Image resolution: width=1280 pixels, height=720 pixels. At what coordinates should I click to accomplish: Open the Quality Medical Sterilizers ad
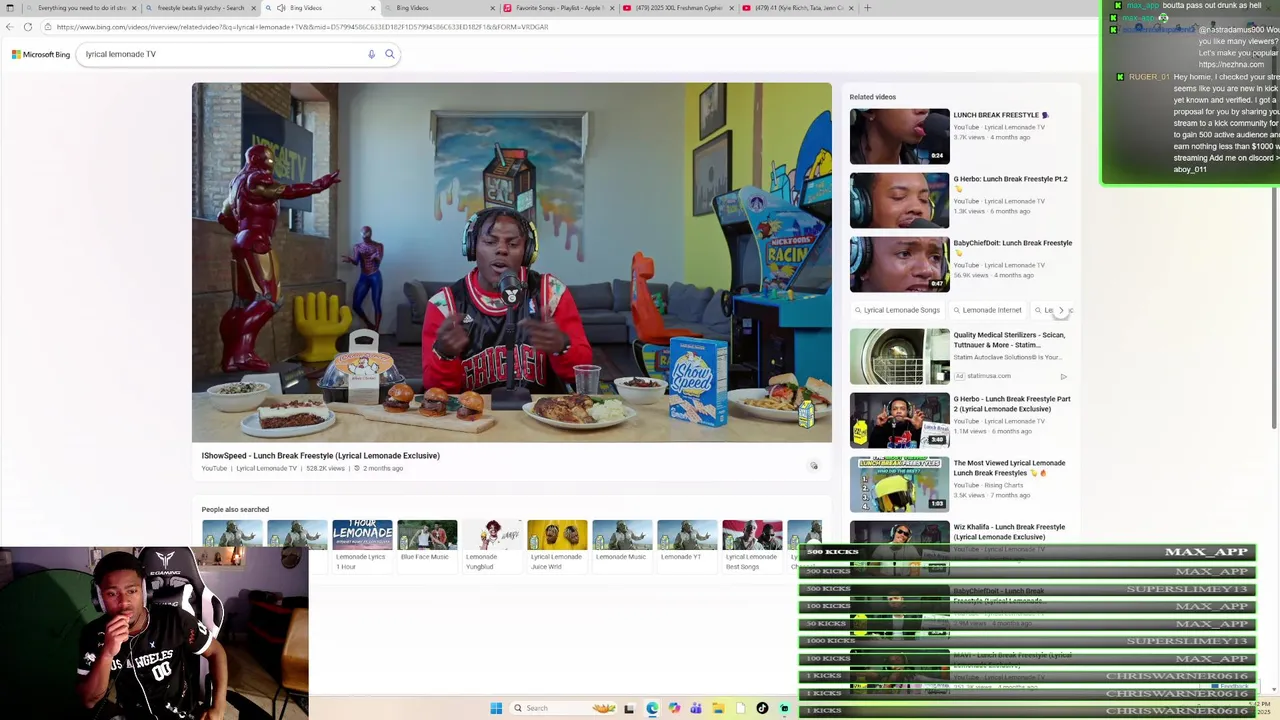(x=1009, y=340)
